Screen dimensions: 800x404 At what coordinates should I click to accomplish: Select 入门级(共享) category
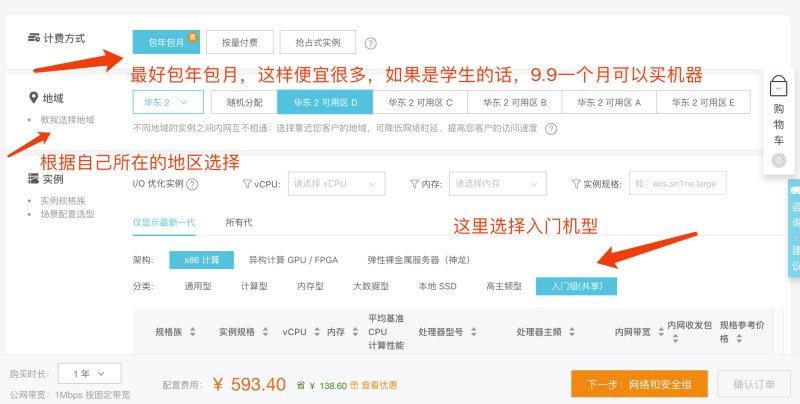(x=577, y=286)
